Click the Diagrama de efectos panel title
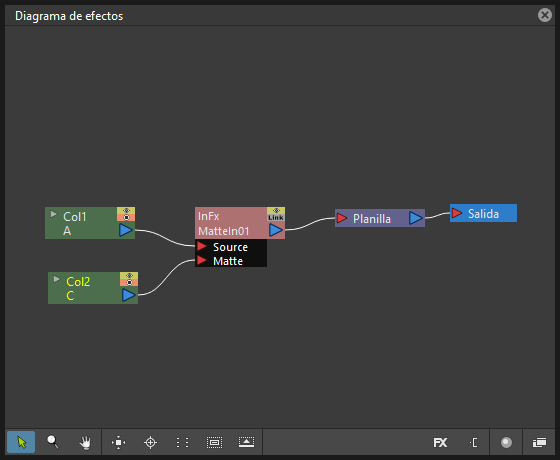Image resolution: width=560 pixels, height=460 pixels. point(69,16)
